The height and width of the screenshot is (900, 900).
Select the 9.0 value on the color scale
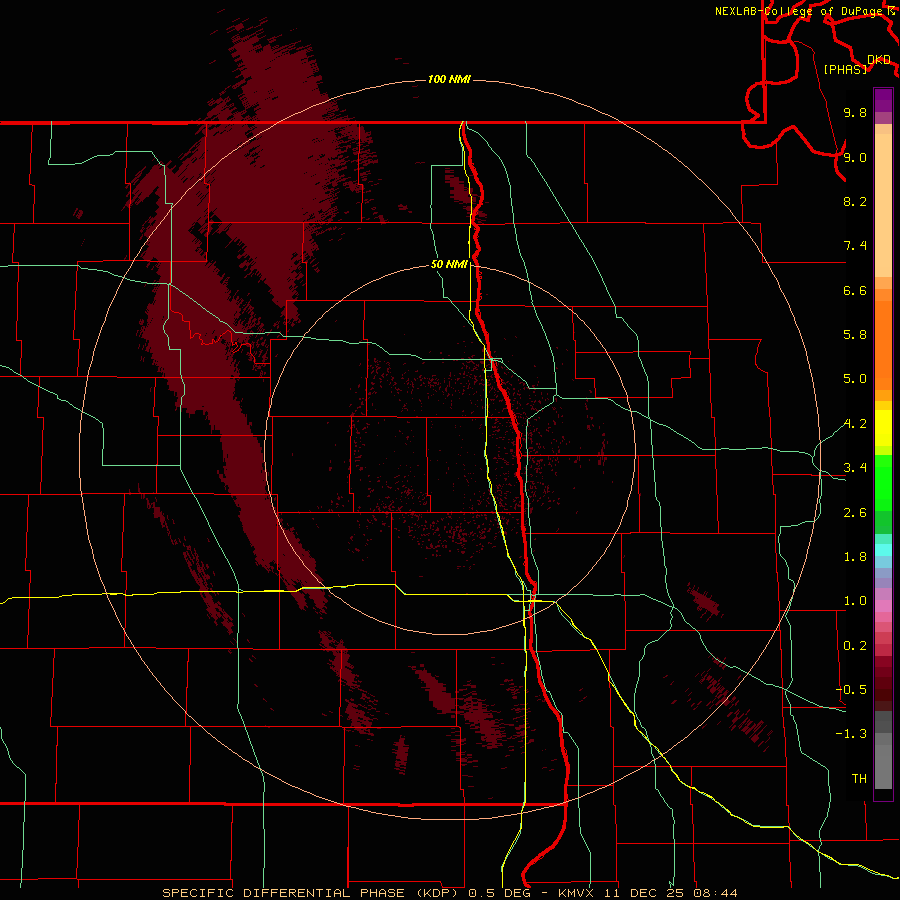[x=855, y=158]
